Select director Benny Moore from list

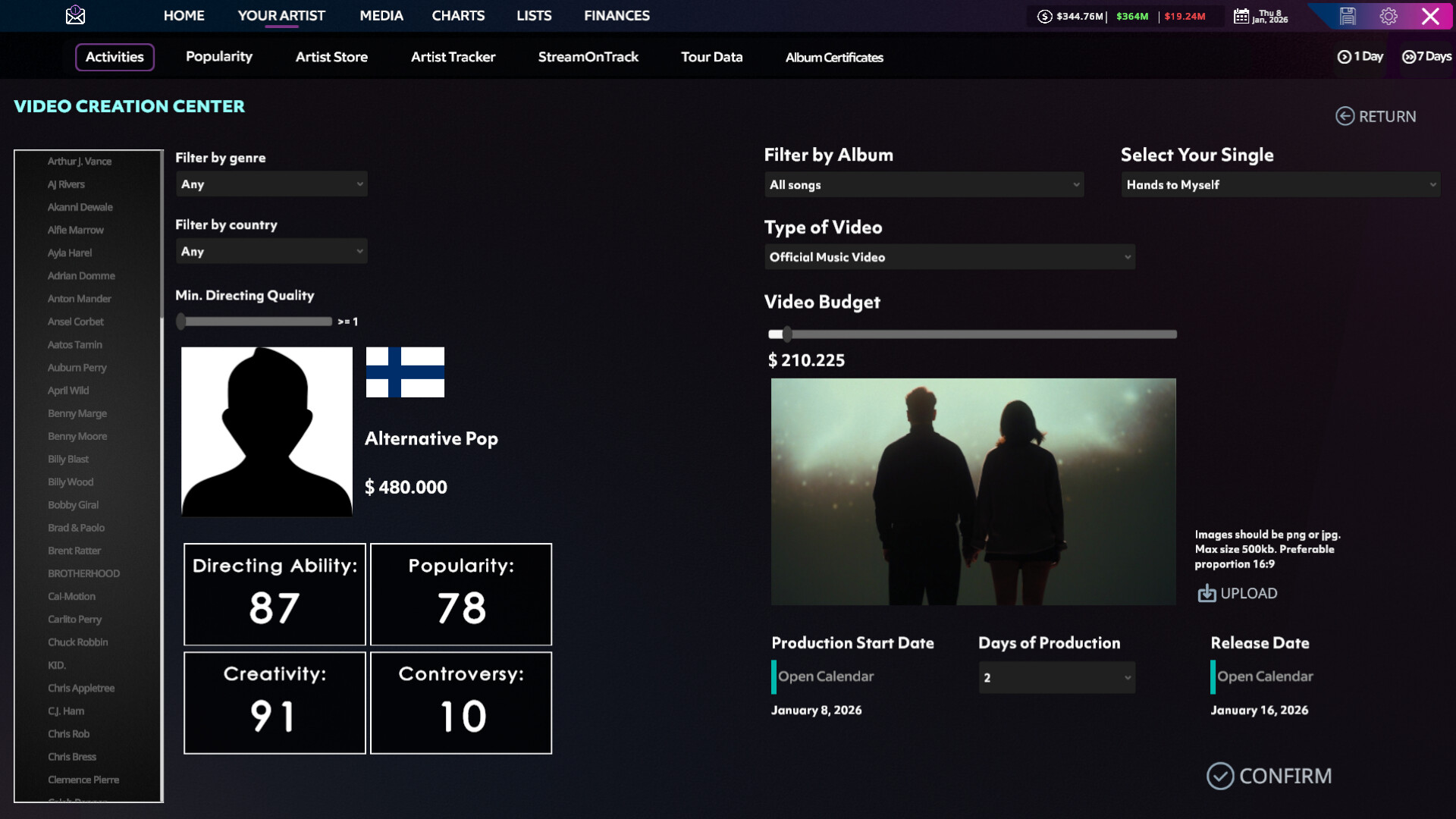pos(77,436)
